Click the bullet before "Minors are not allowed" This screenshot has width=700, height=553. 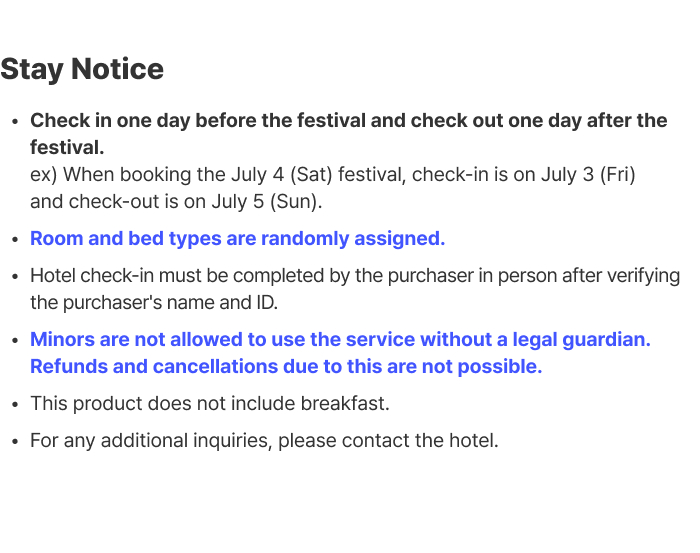[x=15, y=341]
